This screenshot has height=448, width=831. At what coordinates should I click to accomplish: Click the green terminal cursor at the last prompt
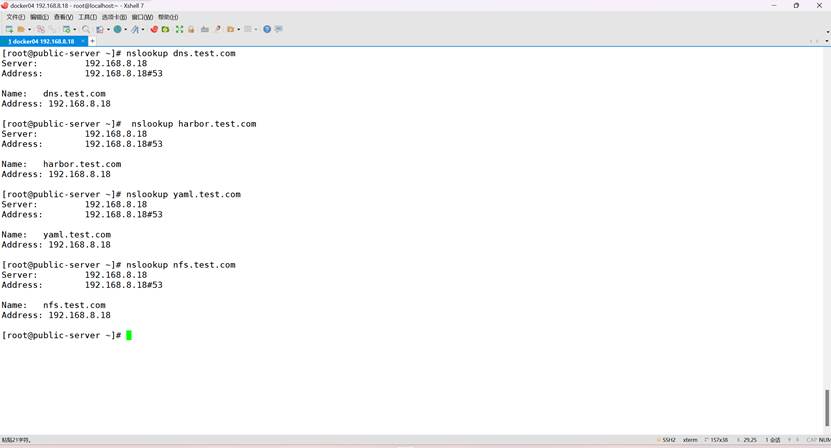(x=129, y=335)
